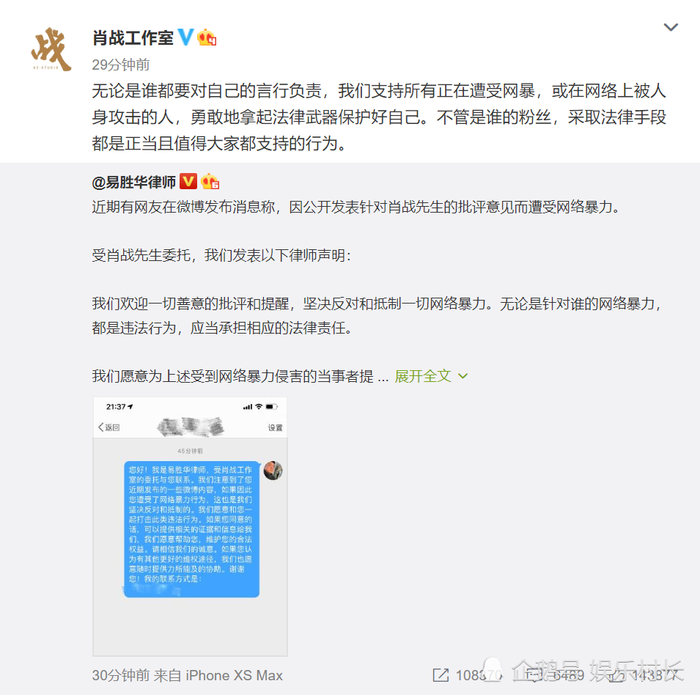Click the 29分钟前 post timestamp
The width and height of the screenshot is (700, 695).
click(x=121, y=65)
